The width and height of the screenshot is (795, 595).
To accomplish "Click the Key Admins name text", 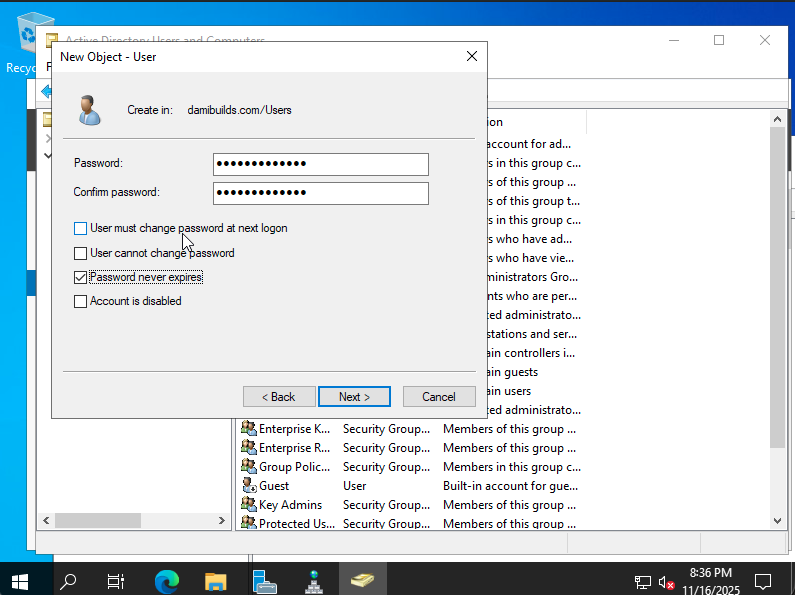I will coord(290,505).
